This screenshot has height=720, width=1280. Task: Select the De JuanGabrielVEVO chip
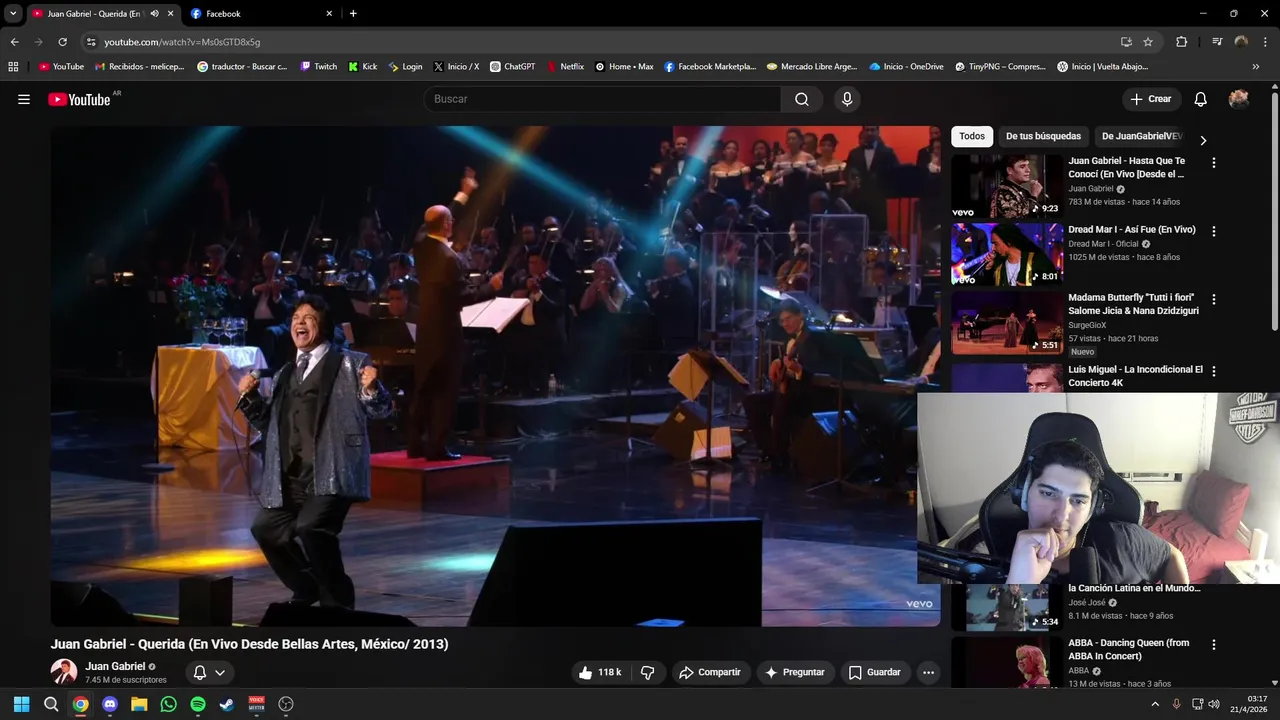click(x=1141, y=136)
